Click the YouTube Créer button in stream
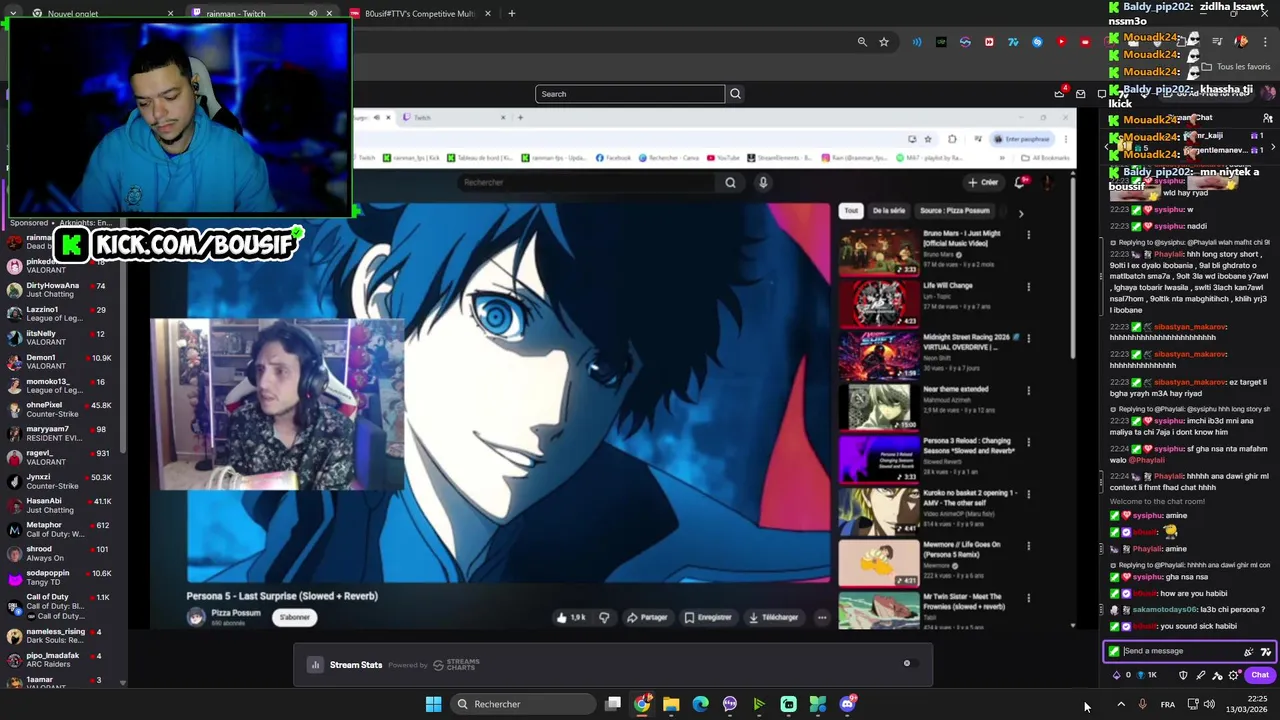The image size is (1280, 720). click(x=983, y=182)
